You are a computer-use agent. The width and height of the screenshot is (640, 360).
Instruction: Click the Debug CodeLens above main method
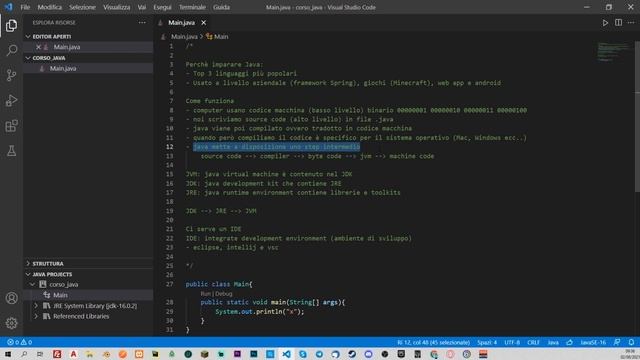tap(223, 293)
